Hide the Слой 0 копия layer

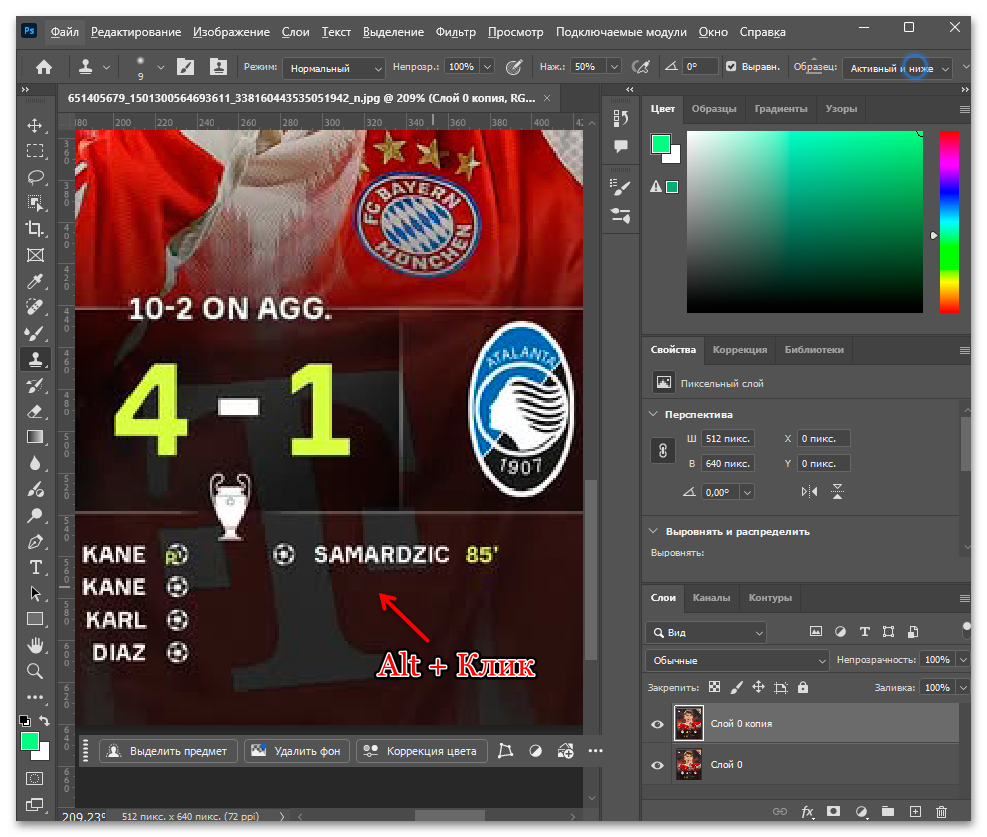pos(657,724)
